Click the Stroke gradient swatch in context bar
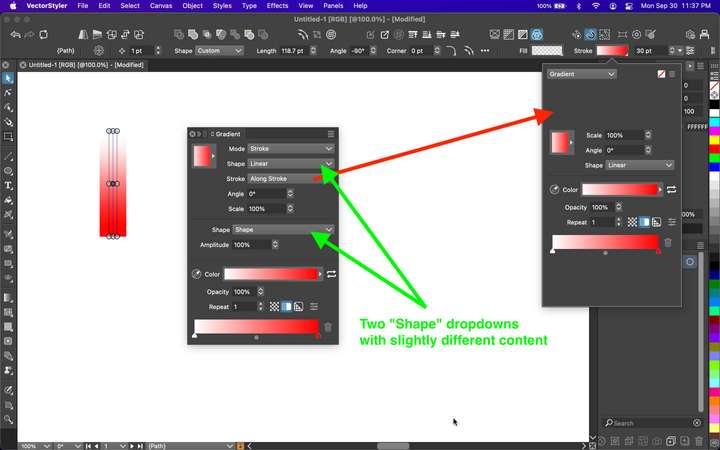This screenshot has height=450, width=720. click(x=613, y=51)
